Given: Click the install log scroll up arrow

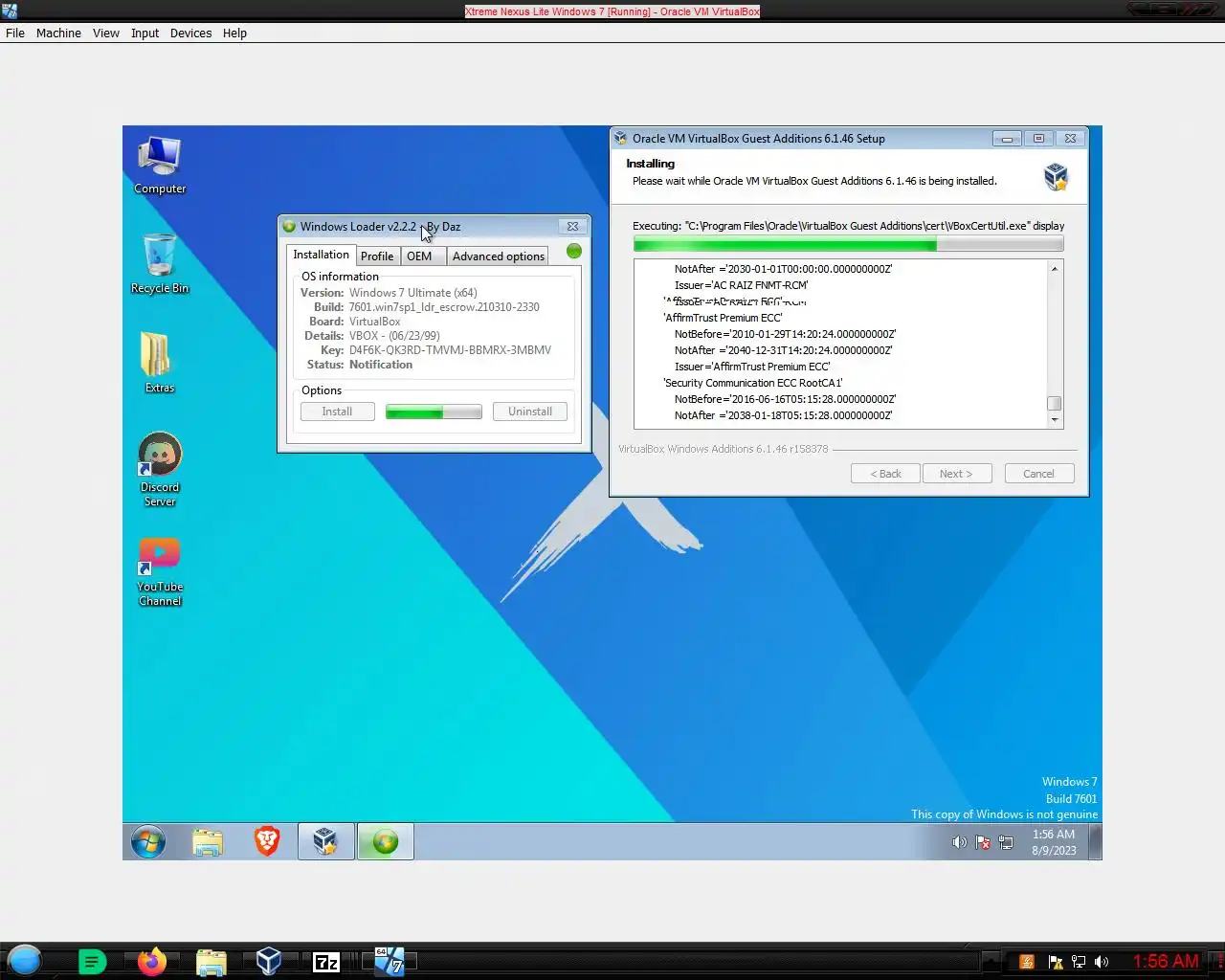Looking at the screenshot, I should pos(1055,269).
